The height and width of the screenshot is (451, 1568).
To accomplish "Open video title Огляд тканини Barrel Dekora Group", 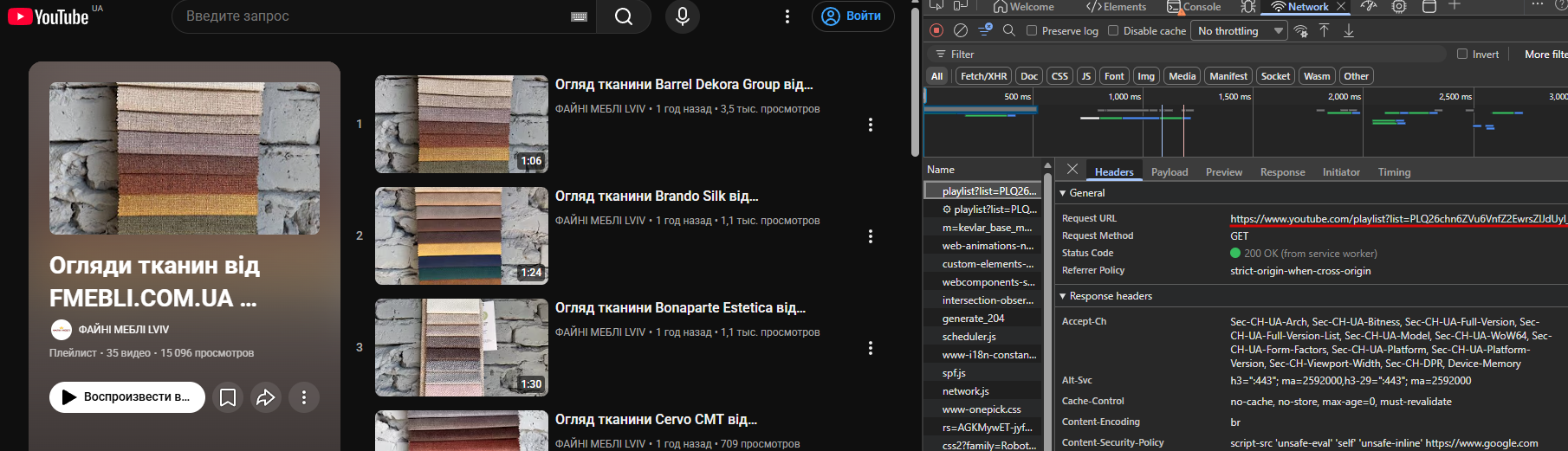I will 684,85.
